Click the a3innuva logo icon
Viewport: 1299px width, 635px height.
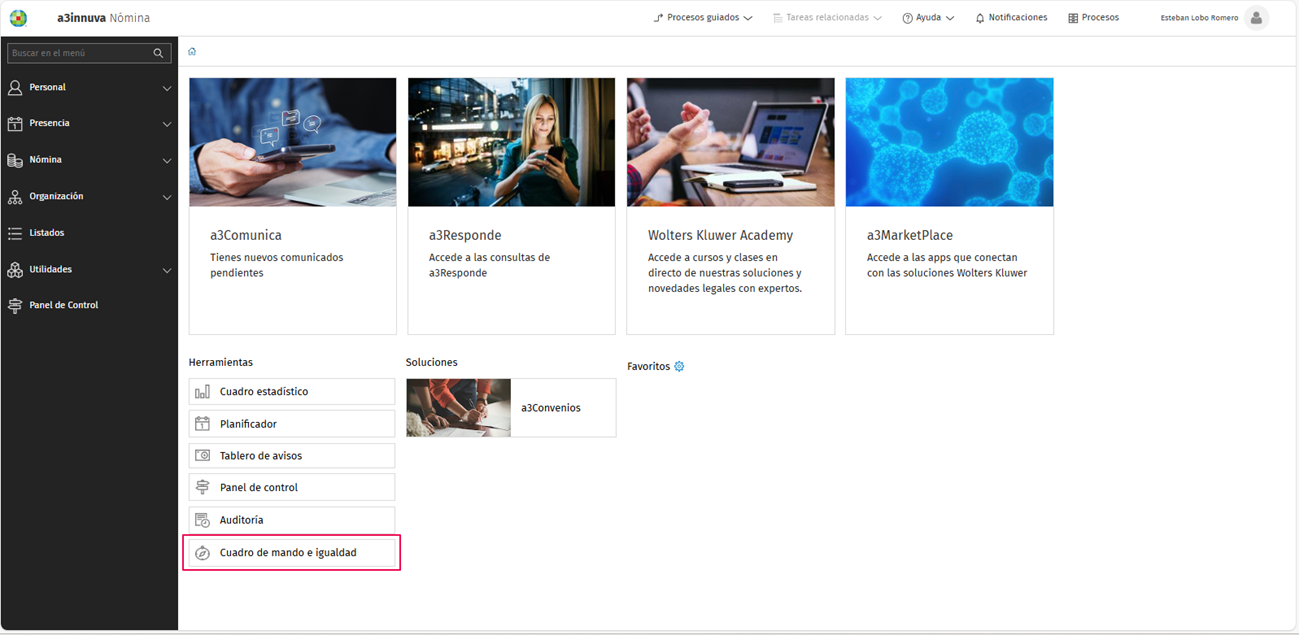point(18,17)
